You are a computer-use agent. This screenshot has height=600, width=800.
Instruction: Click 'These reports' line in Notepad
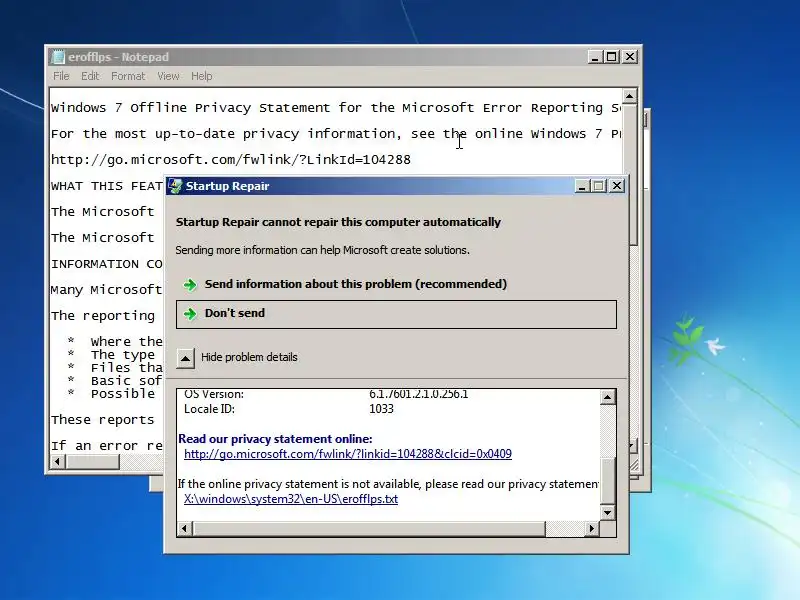pos(102,420)
